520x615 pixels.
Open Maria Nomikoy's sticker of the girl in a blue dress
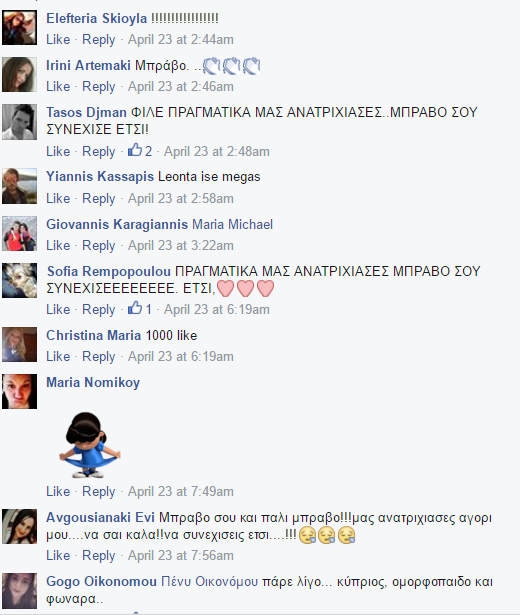point(90,445)
